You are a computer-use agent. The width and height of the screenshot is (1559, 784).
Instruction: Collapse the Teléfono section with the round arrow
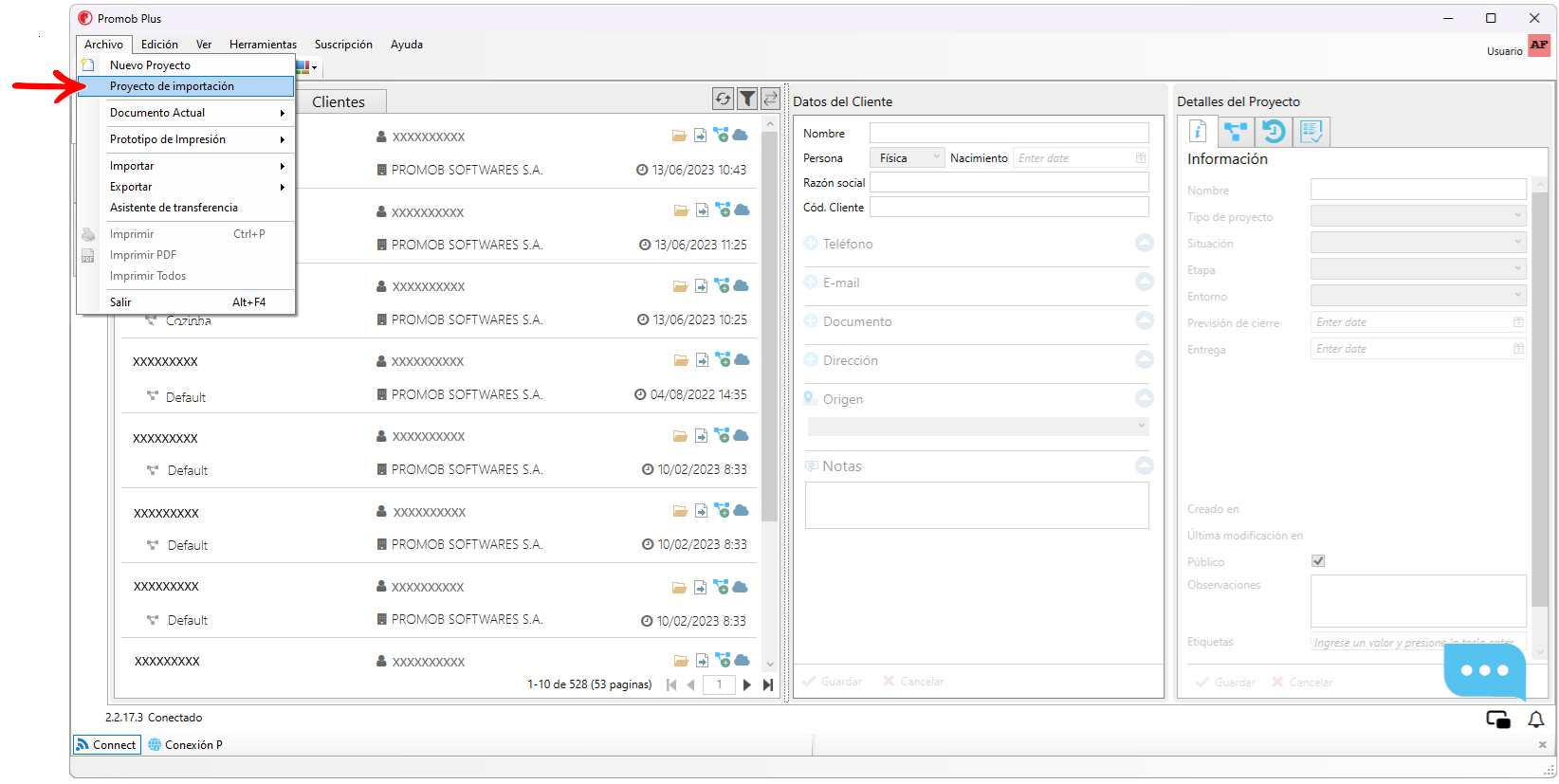1145,244
